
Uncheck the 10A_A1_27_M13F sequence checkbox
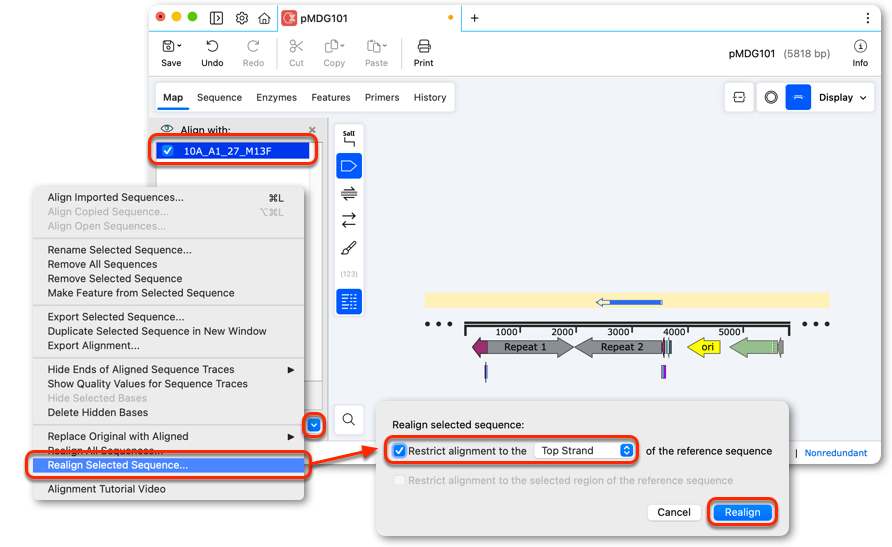[167, 151]
